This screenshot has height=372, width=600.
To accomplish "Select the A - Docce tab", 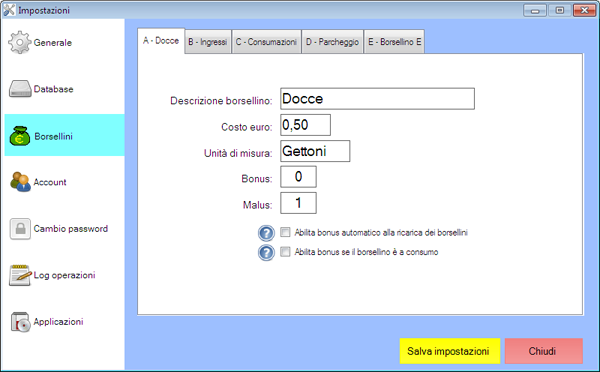I will [x=161, y=41].
